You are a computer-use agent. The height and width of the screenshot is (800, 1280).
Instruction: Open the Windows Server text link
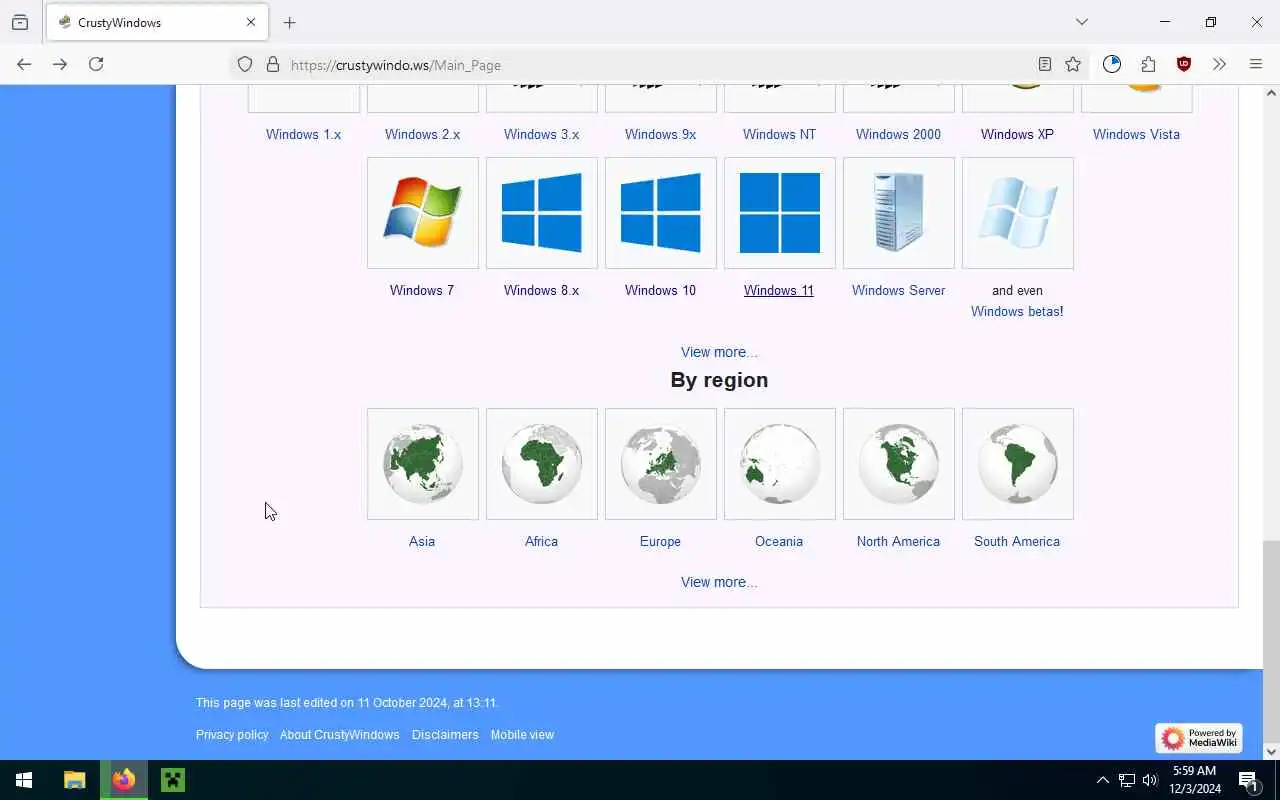[898, 290]
